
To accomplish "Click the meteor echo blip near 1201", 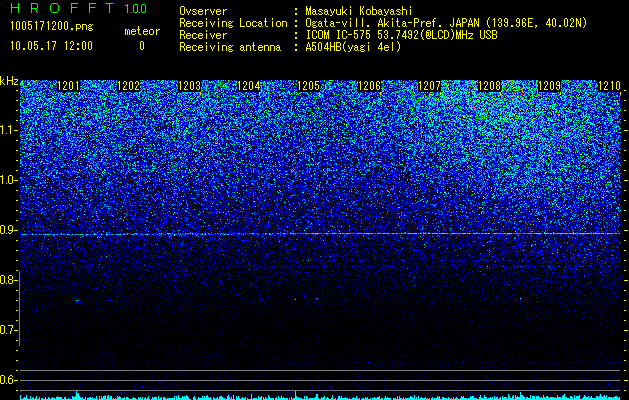I will pos(77,301).
